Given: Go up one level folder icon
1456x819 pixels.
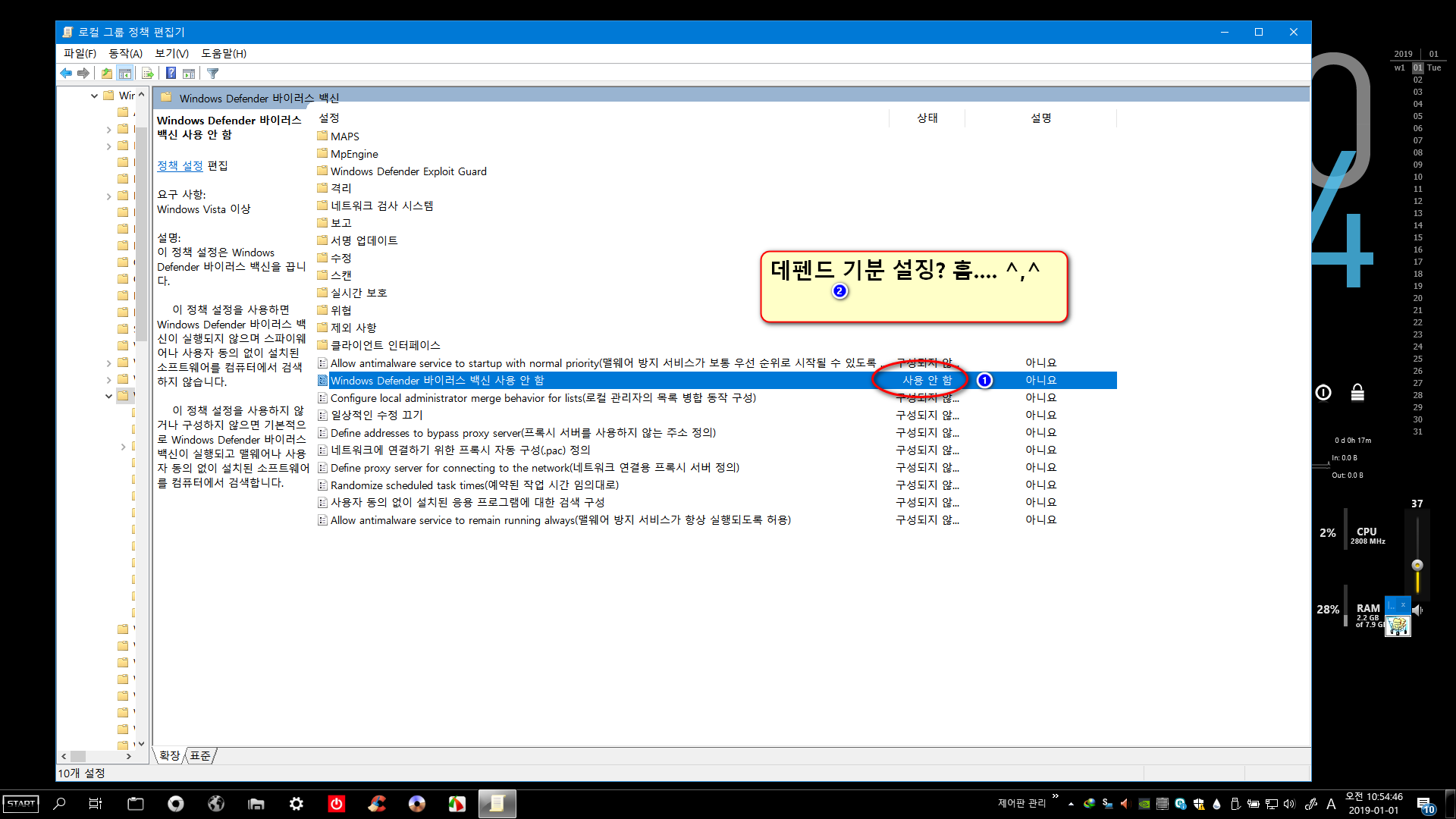Looking at the screenshot, I should (107, 74).
